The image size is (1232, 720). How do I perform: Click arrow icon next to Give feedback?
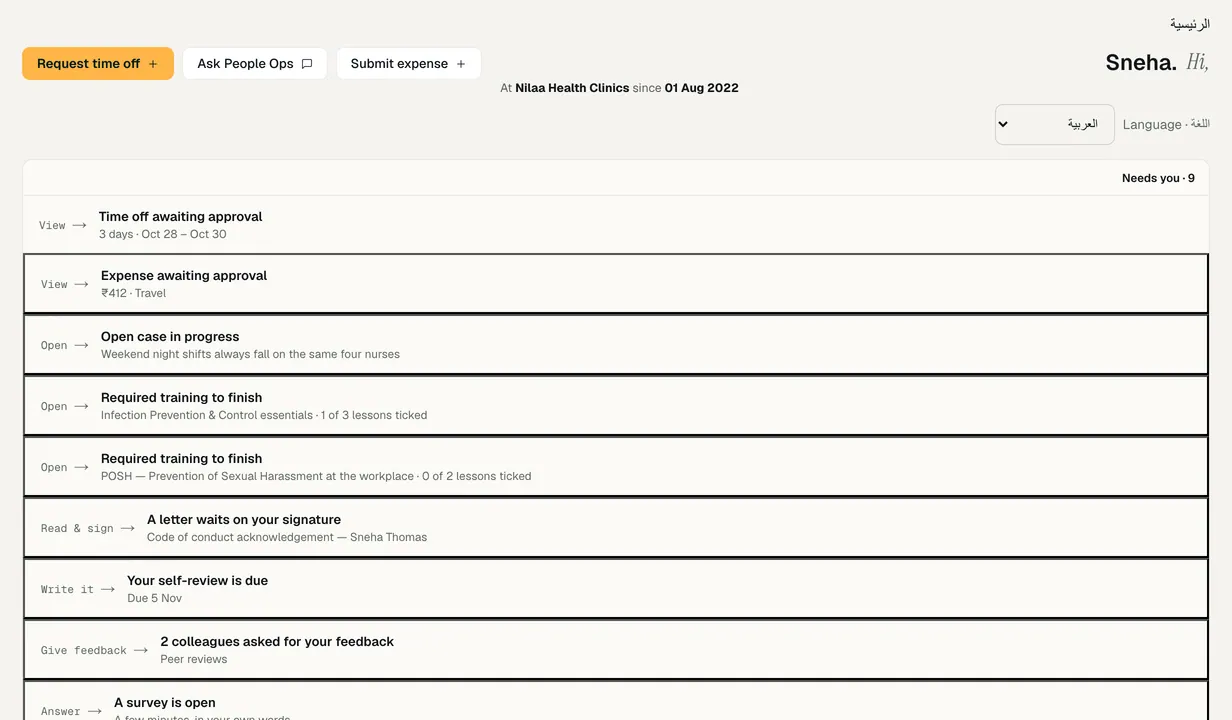click(x=140, y=651)
